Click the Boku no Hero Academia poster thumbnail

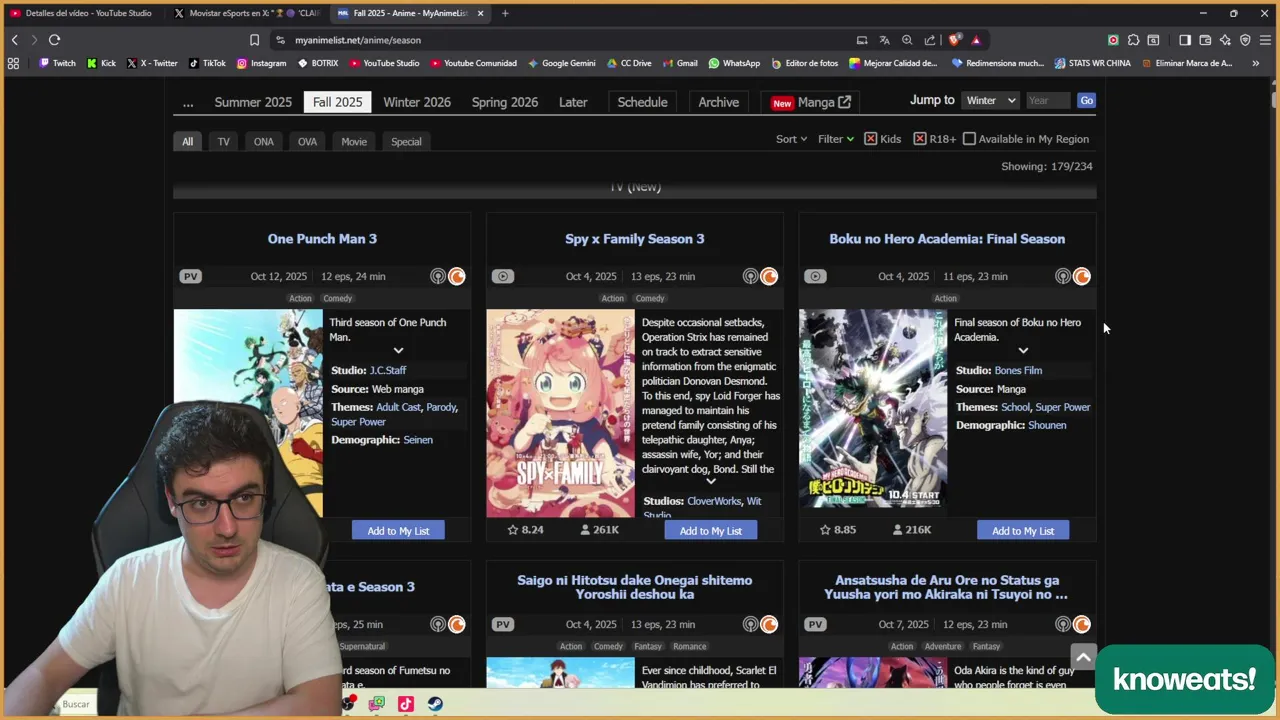873,408
